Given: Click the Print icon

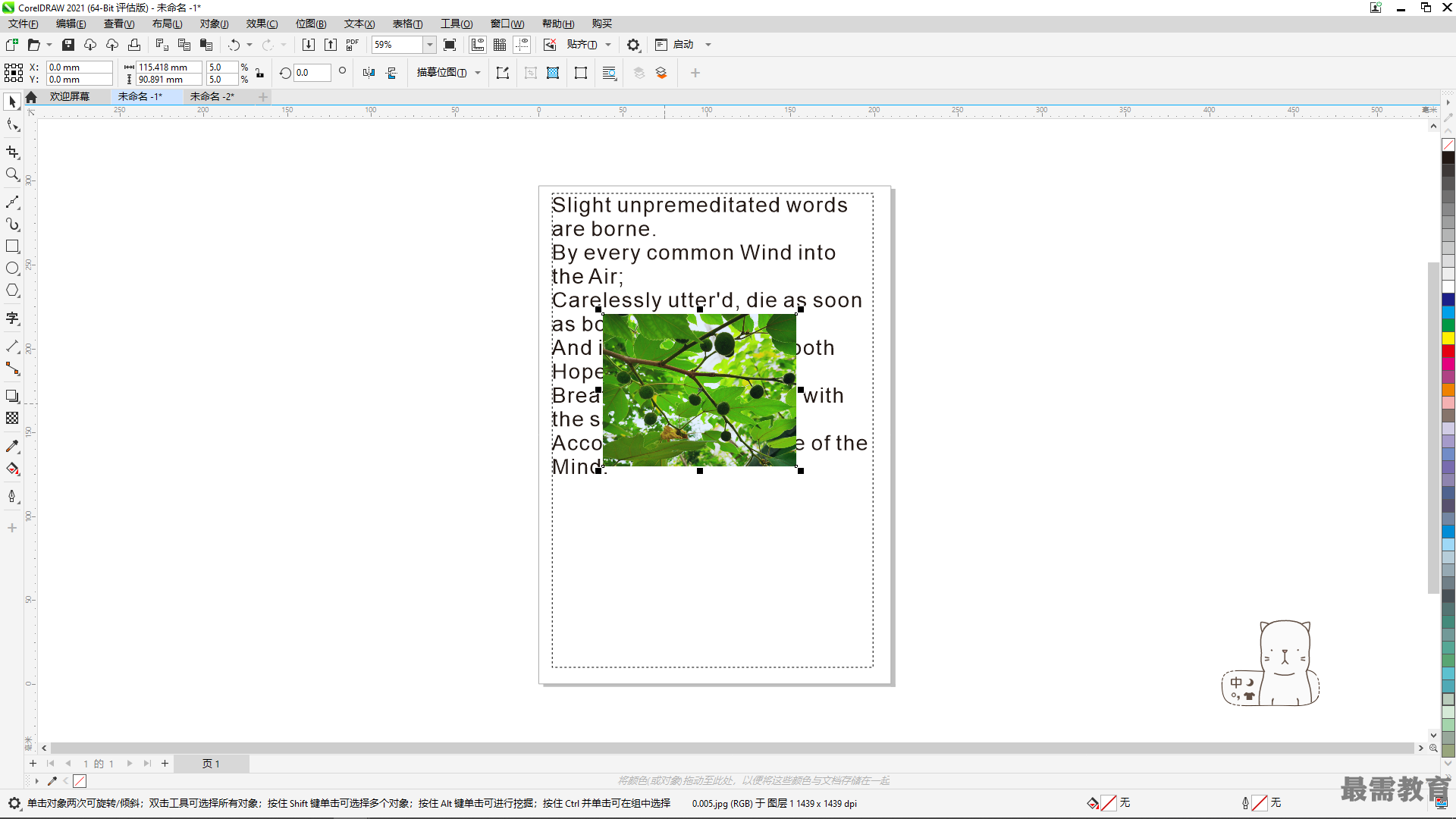Looking at the screenshot, I should pyautogui.click(x=134, y=45).
